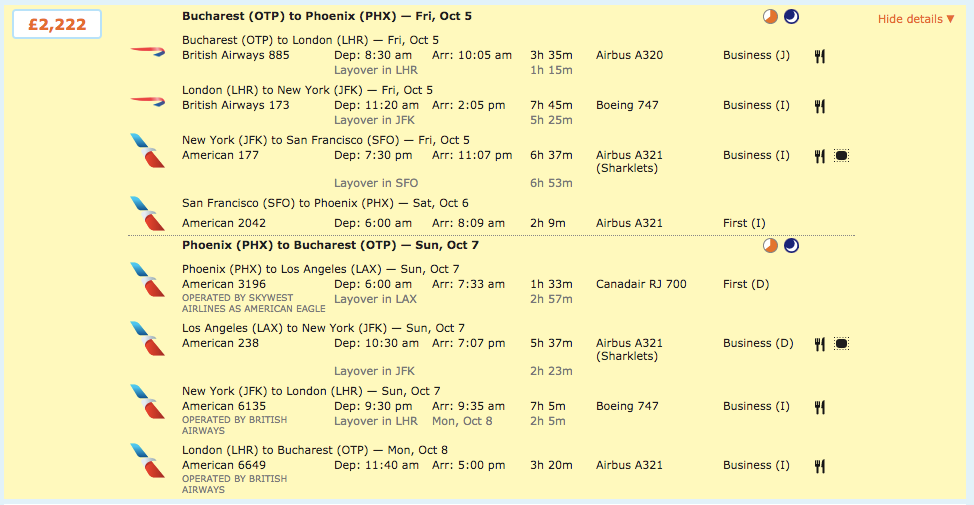Click meal icon for American 6649 flight
Screen dimensions: 974x505
pyautogui.click(x=819, y=465)
